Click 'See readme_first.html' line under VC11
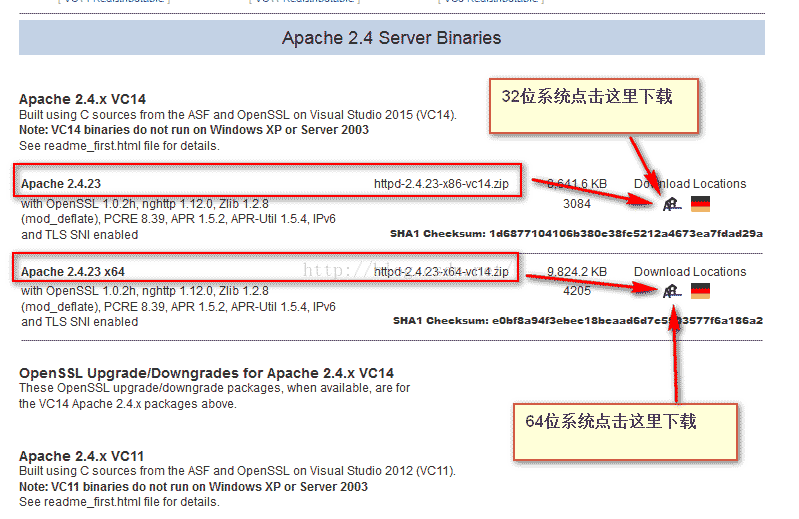 (x=119, y=502)
